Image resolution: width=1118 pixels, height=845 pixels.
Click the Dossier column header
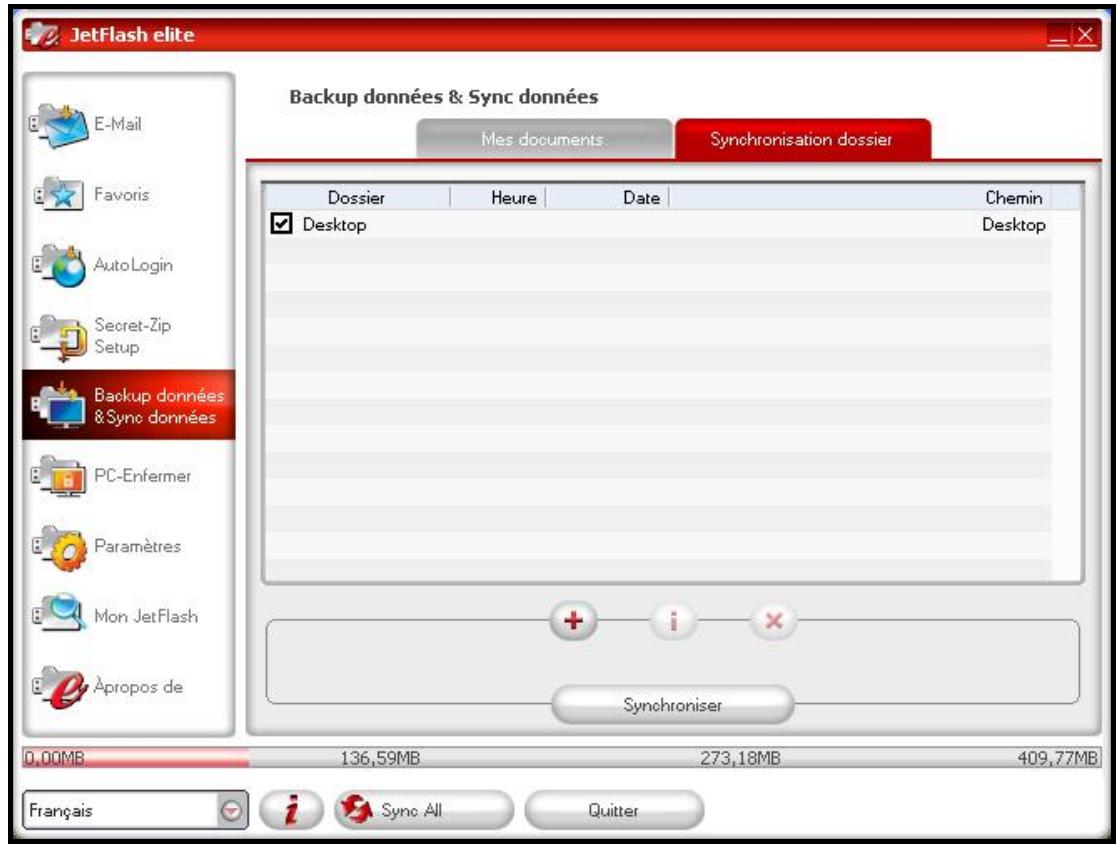point(356,198)
